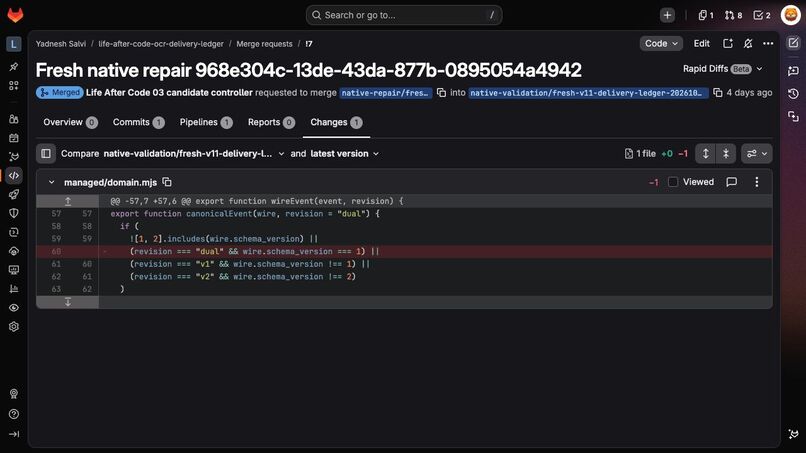
Task: Expand all diff lines button
Action: coord(706,154)
